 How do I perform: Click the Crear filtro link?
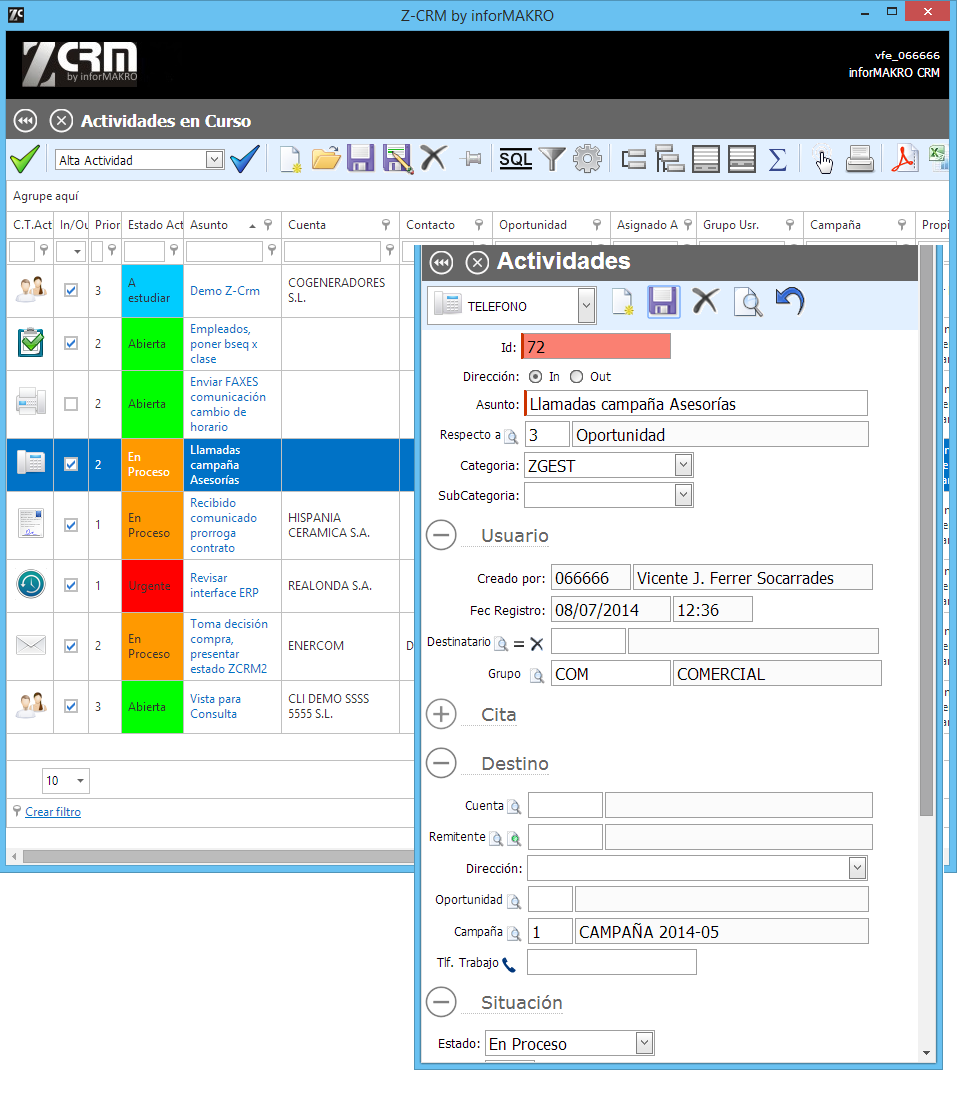point(53,812)
